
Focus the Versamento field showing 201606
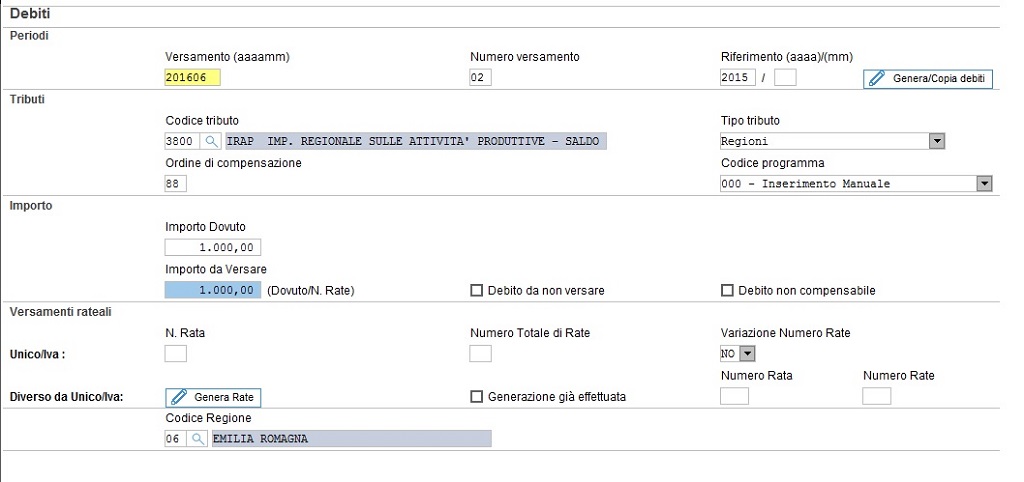[x=193, y=78]
